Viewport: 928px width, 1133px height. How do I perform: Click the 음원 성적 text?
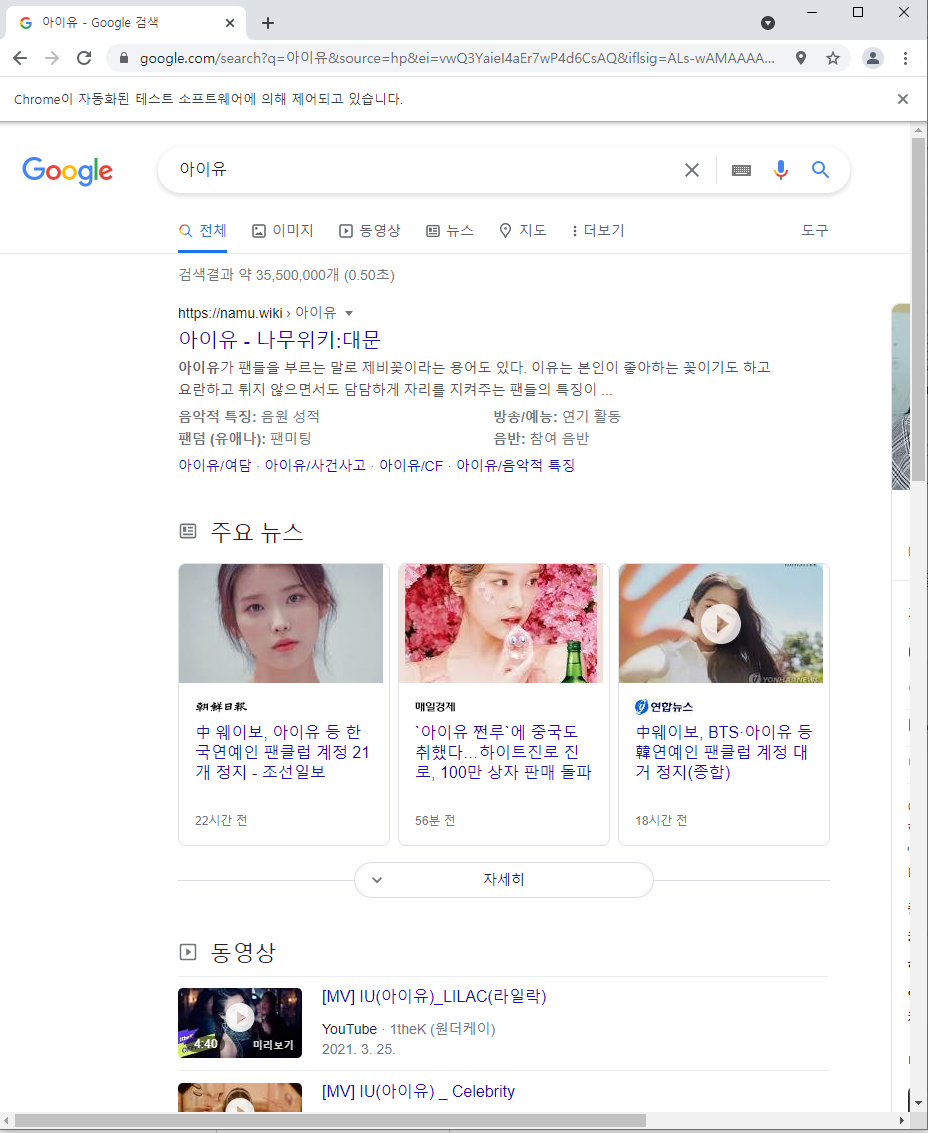290,416
